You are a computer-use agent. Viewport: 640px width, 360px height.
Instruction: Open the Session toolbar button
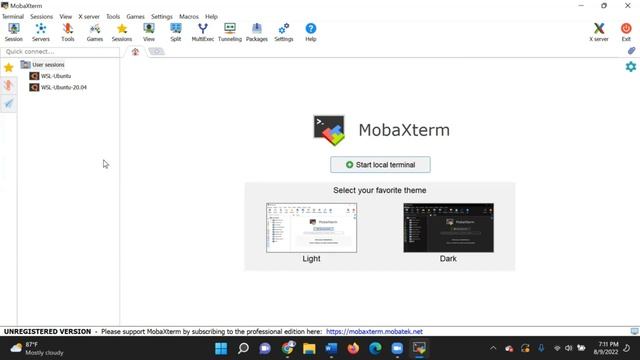pos(13,32)
